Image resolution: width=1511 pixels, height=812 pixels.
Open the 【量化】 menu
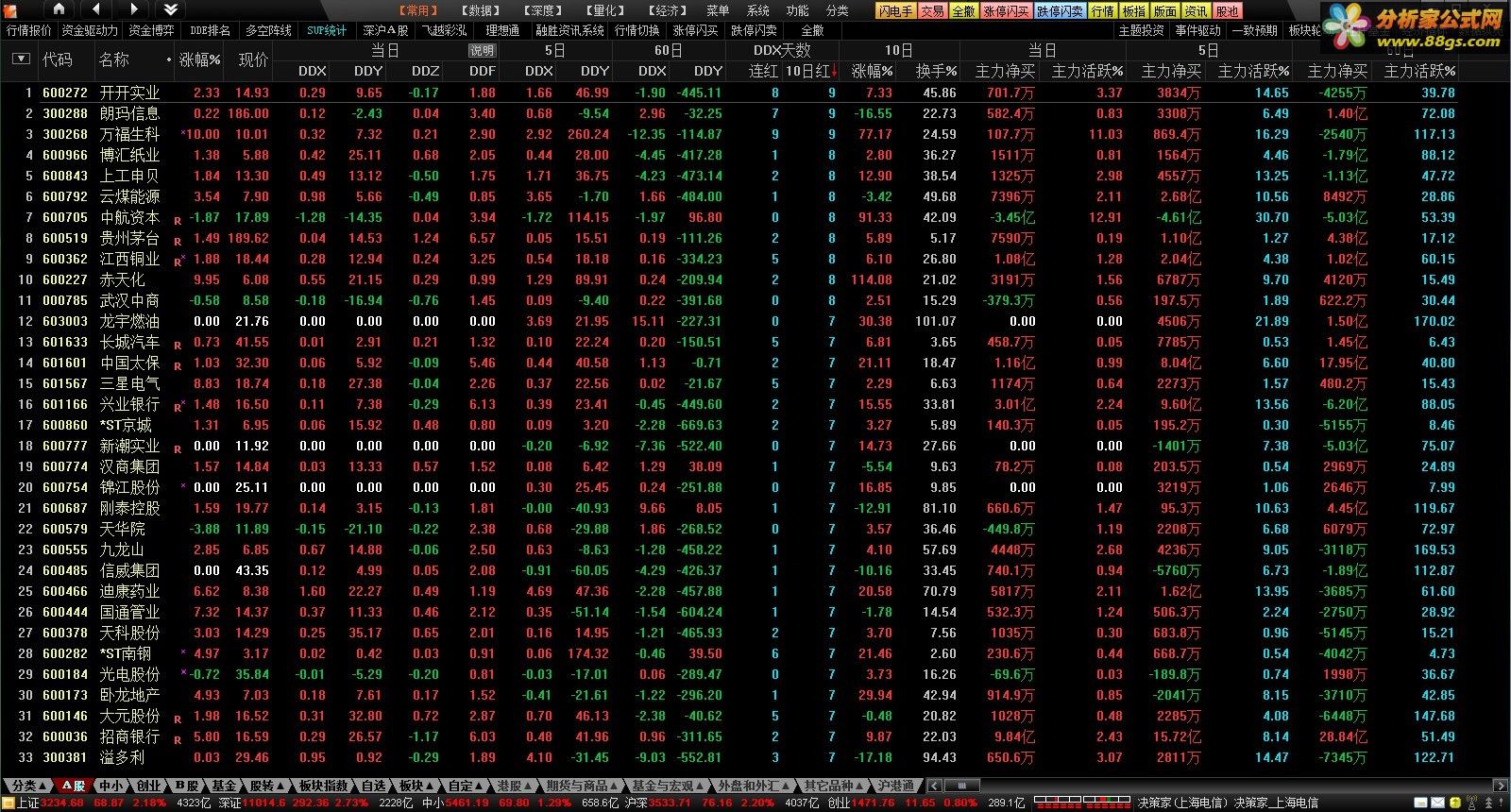(x=605, y=10)
